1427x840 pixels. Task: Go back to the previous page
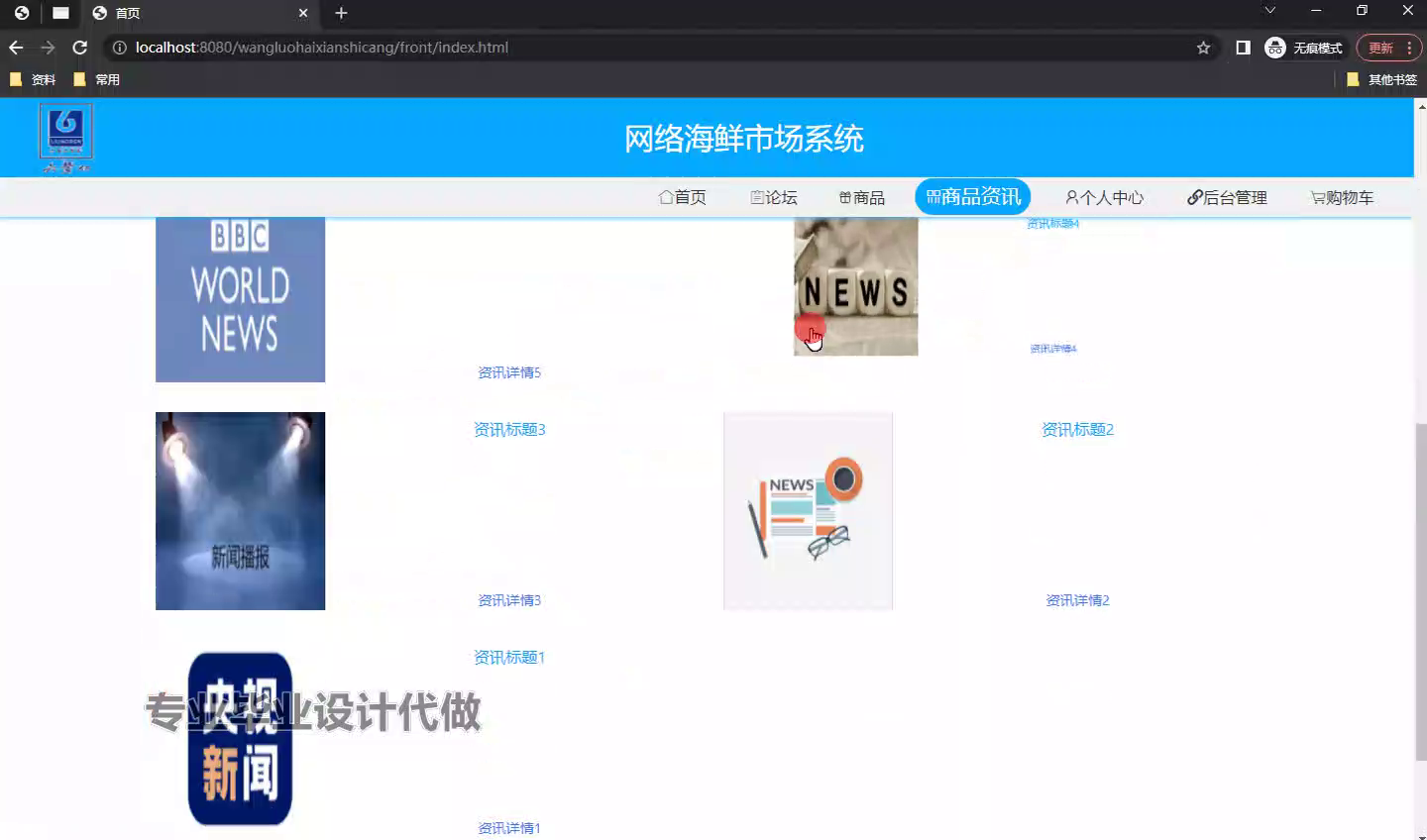(16, 48)
